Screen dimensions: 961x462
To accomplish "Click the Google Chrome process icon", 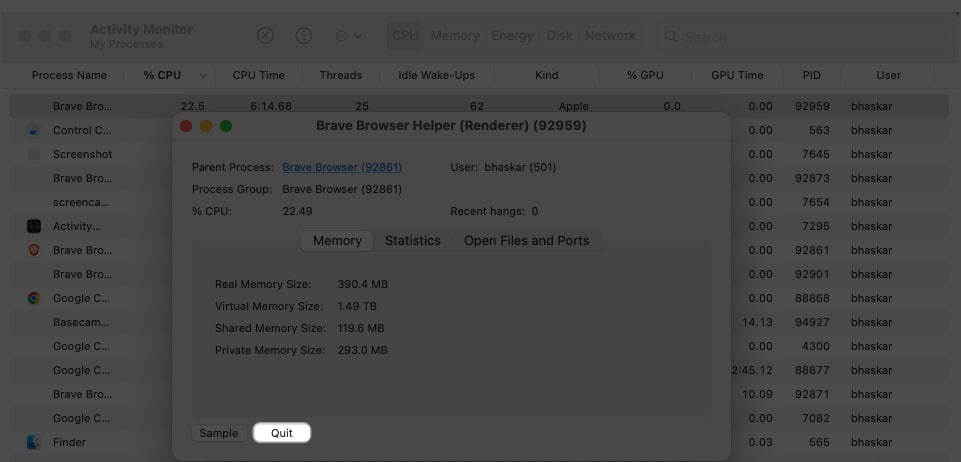I will point(34,298).
